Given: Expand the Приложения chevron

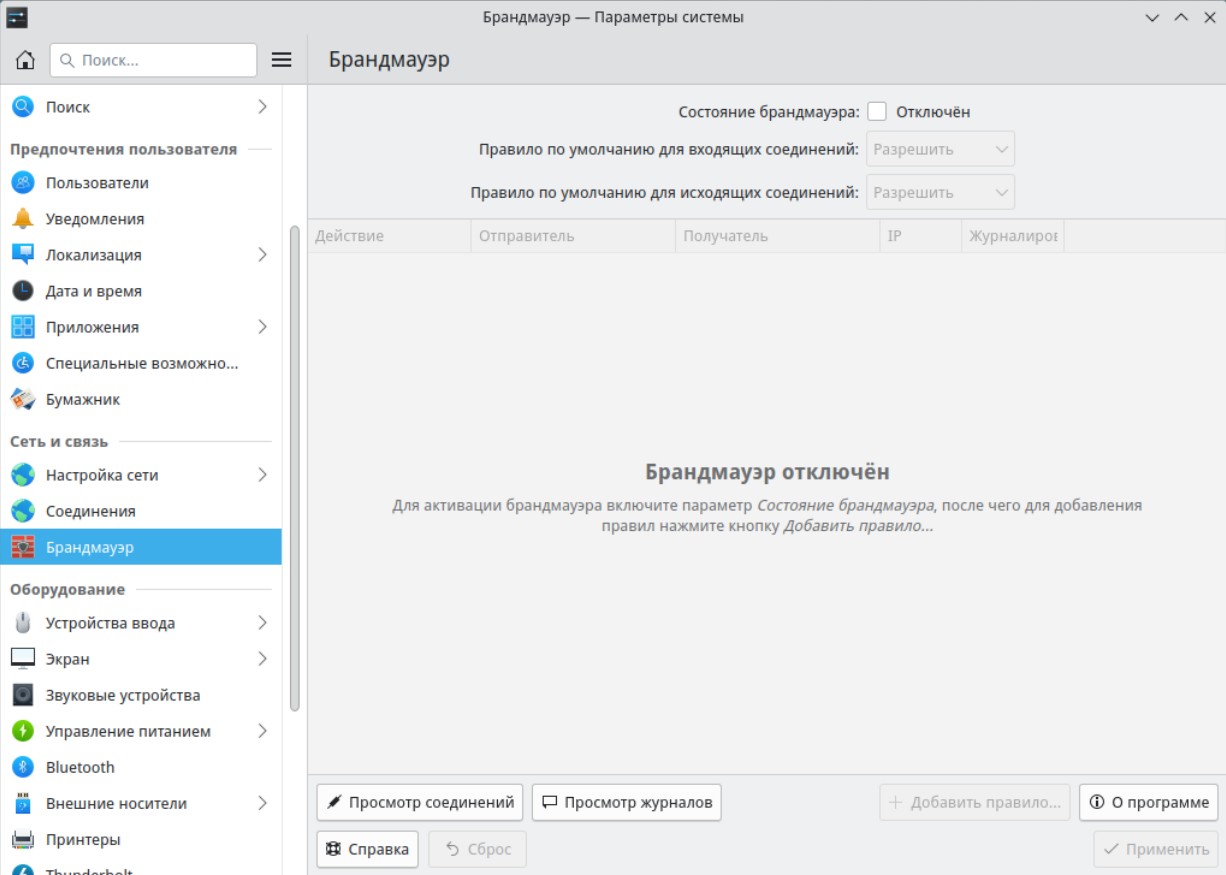Looking at the screenshot, I should click(x=262, y=327).
